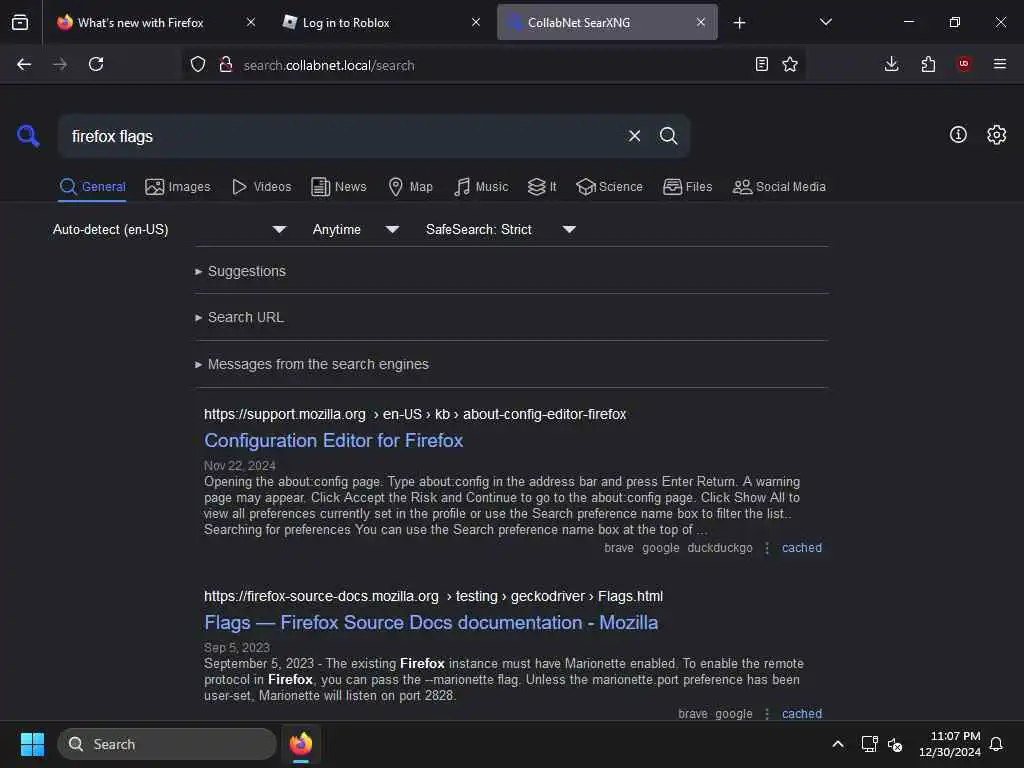Close the Log in to Roblox tab
Viewport: 1024px width, 768px height.
coord(476,22)
